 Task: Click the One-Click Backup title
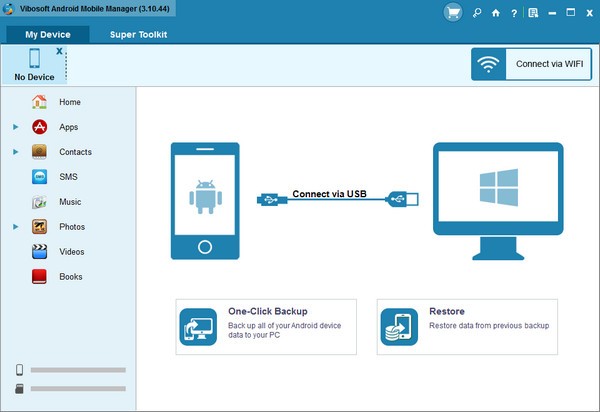click(x=268, y=311)
